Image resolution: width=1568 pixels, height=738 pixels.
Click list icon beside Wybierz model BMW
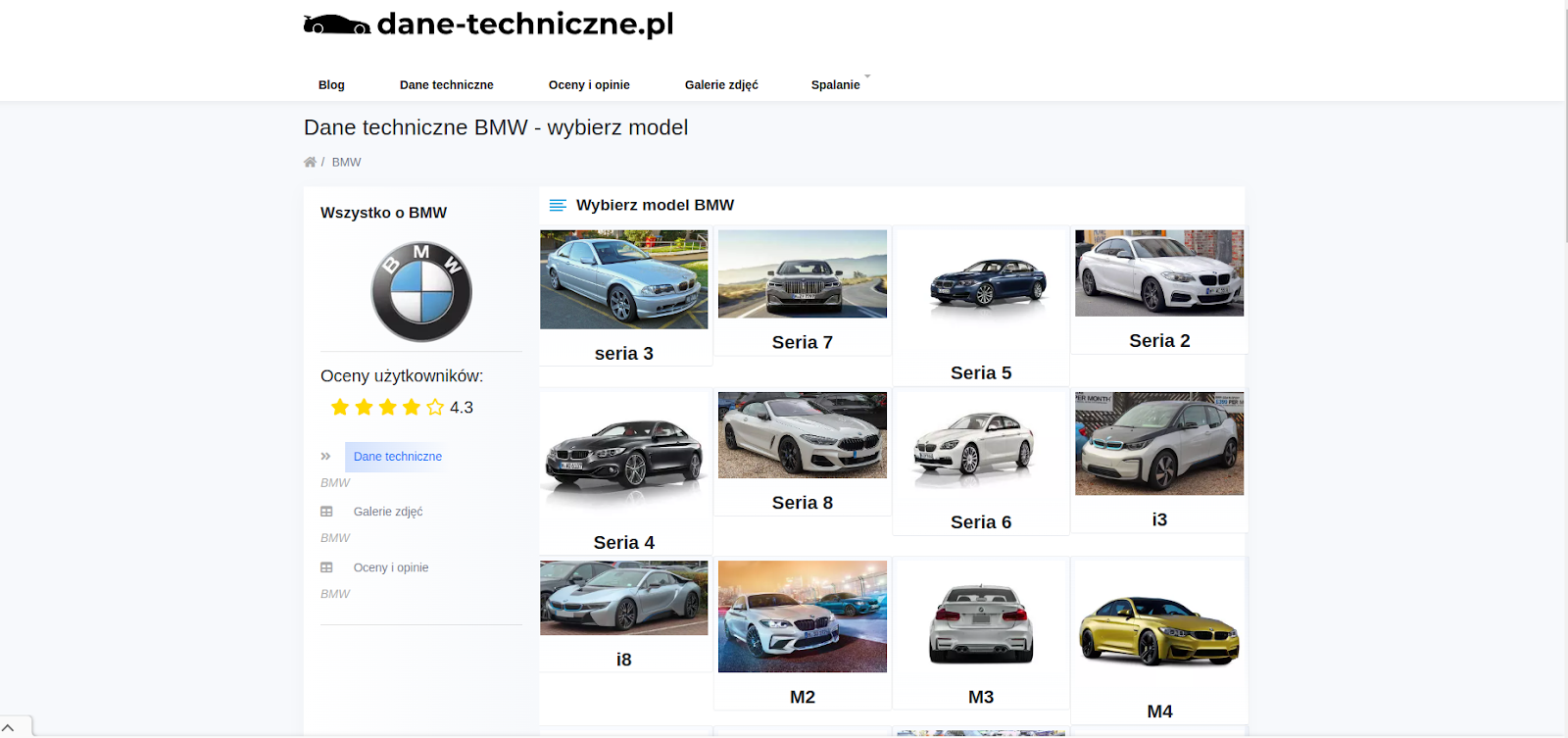pyautogui.click(x=558, y=206)
